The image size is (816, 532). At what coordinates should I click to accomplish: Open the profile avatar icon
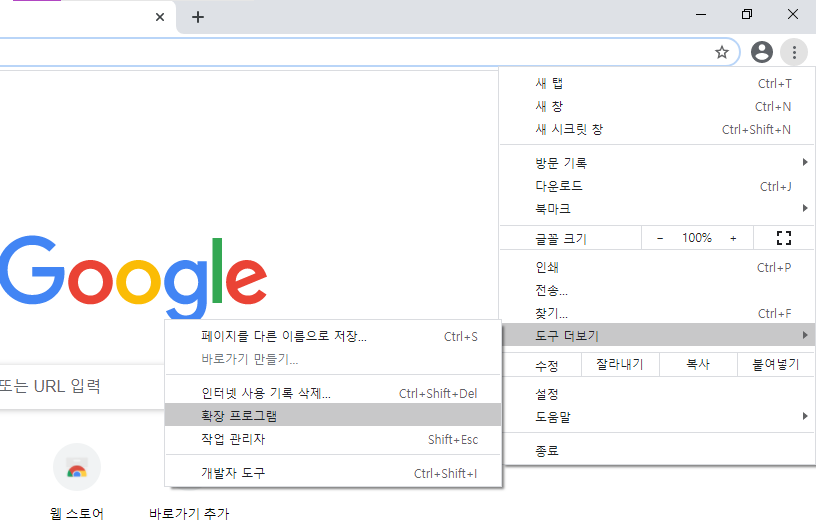761,52
